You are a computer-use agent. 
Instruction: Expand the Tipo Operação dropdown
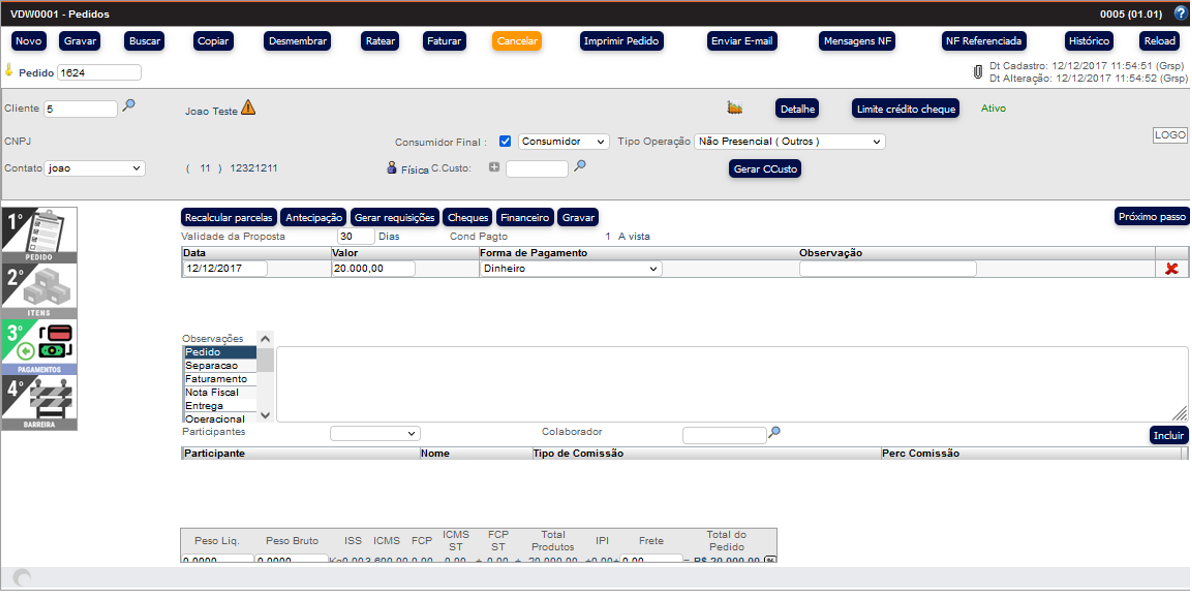point(789,142)
